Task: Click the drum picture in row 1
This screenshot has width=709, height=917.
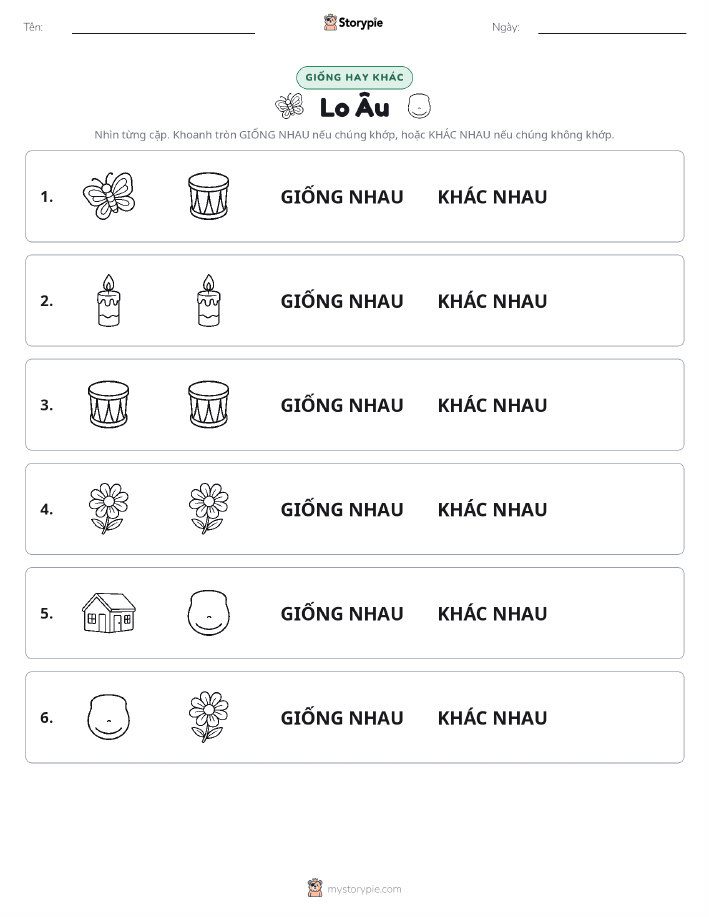Action: click(209, 196)
